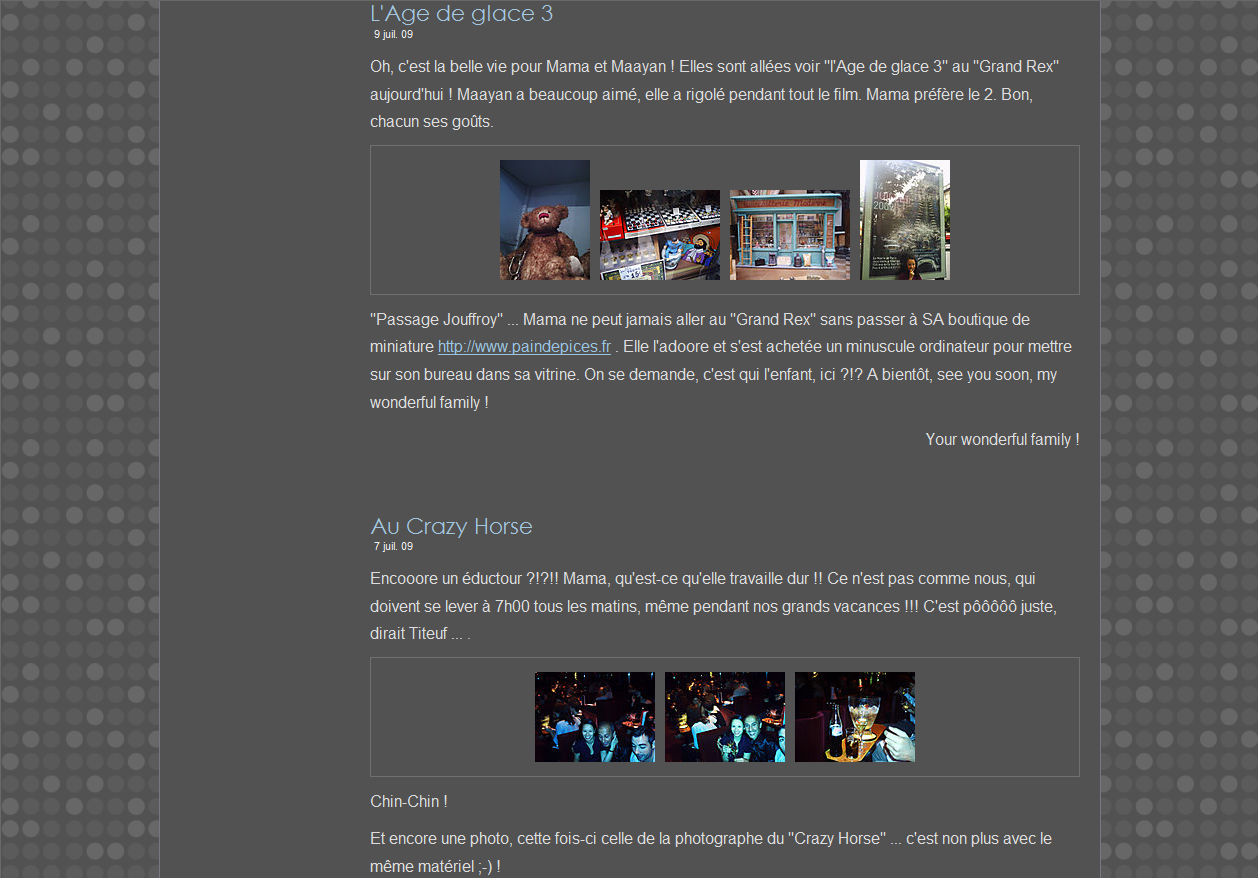Screen dimensions: 1258x878
Task: Click the dotted background right of the page
Action: (x=1178, y=440)
